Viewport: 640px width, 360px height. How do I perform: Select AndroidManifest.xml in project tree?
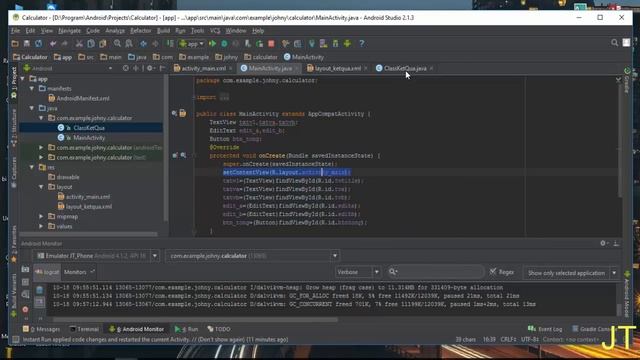click(83, 98)
